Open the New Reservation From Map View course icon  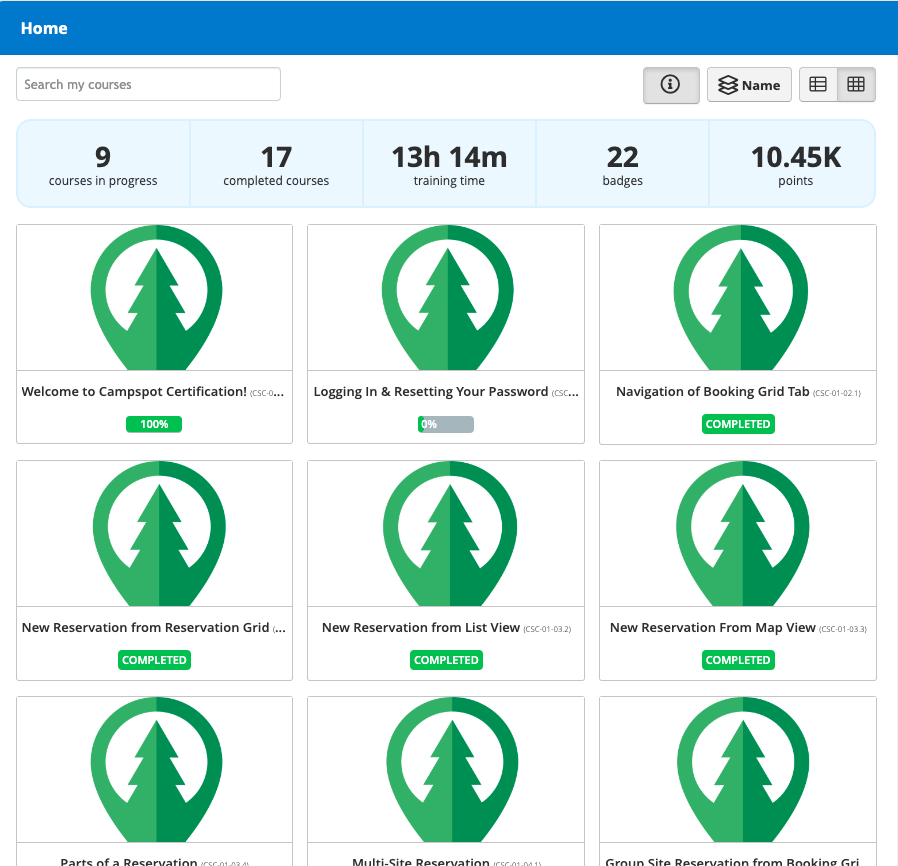[x=738, y=532]
